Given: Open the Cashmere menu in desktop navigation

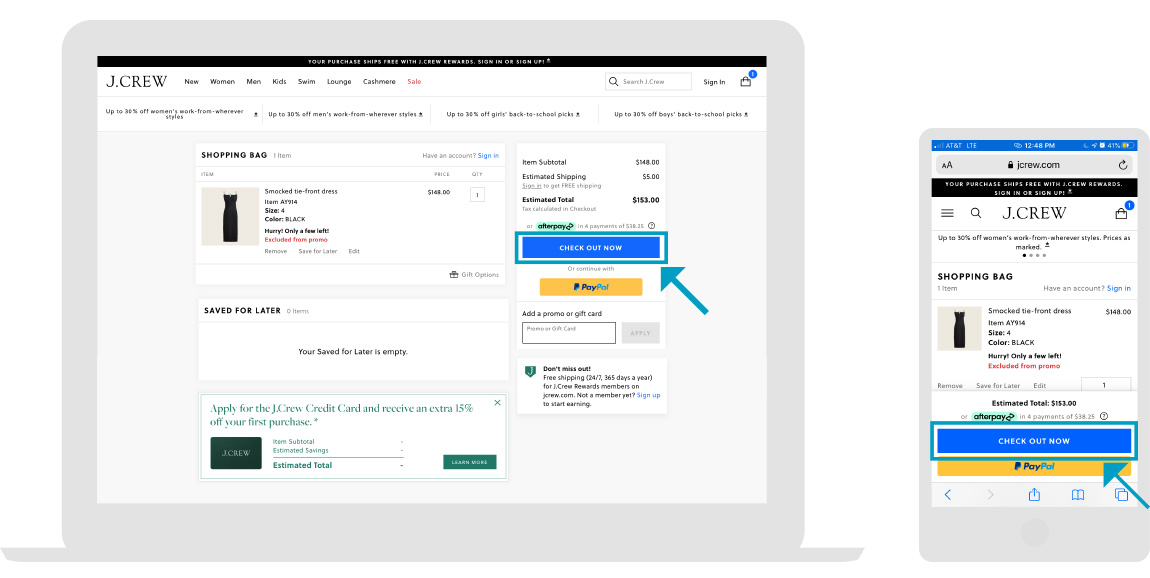Looking at the screenshot, I should (379, 81).
